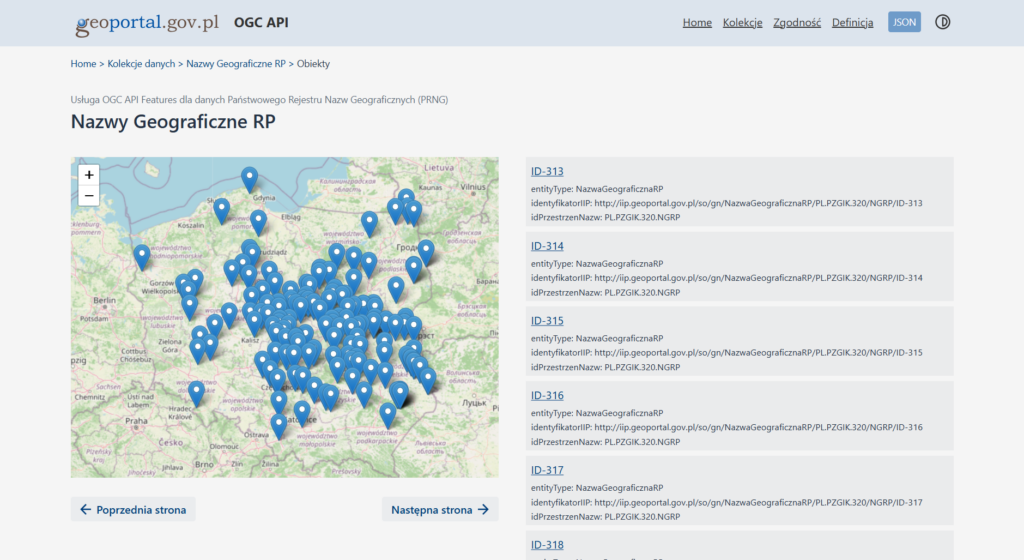This screenshot has width=1024, height=560.
Task: Open the ID-316 feature link
Action: tap(547, 396)
